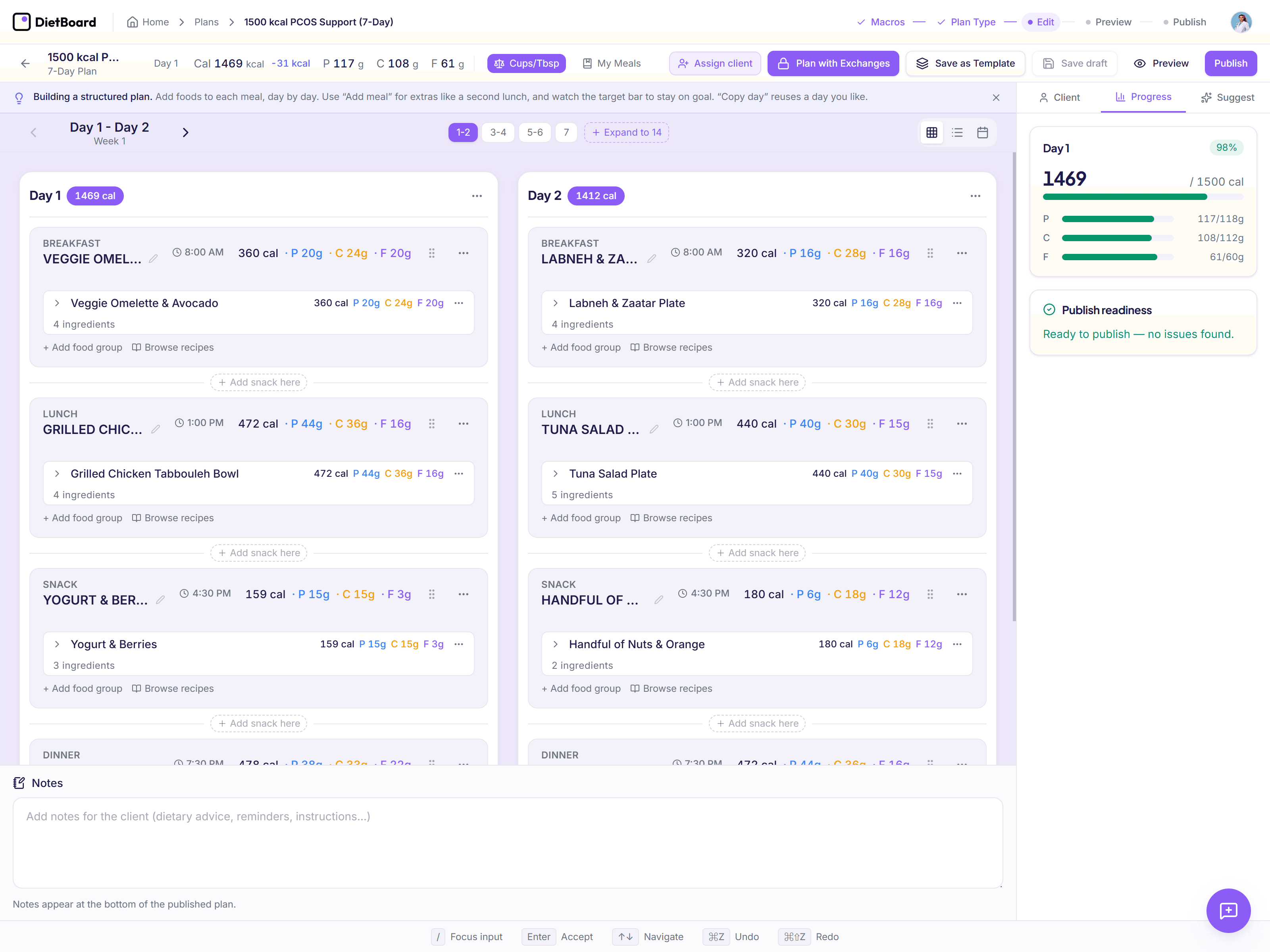
Task: Open Tuna Salad Plate item menu
Action: pos(957,473)
